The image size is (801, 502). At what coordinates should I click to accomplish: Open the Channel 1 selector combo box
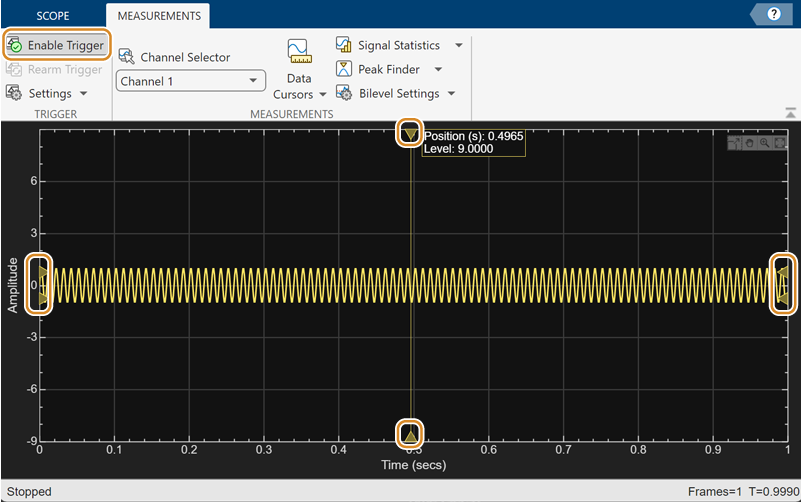coord(190,81)
